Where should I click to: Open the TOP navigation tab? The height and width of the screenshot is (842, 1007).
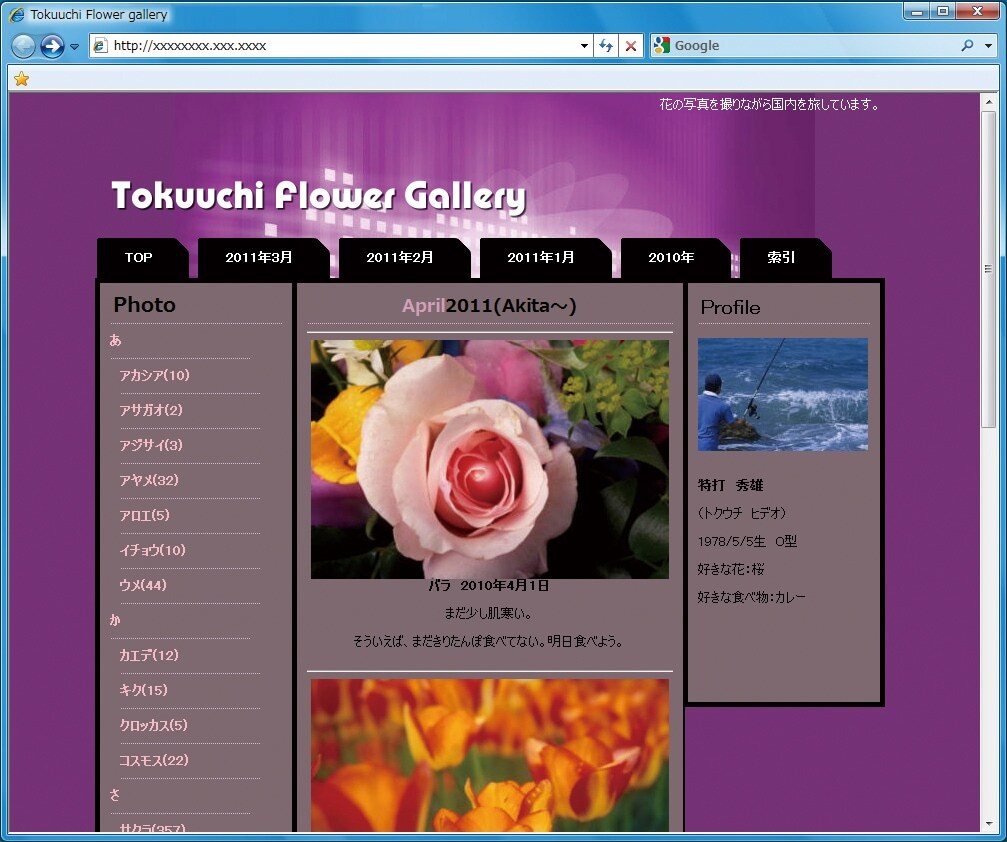pyautogui.click(x=143, y=258)
